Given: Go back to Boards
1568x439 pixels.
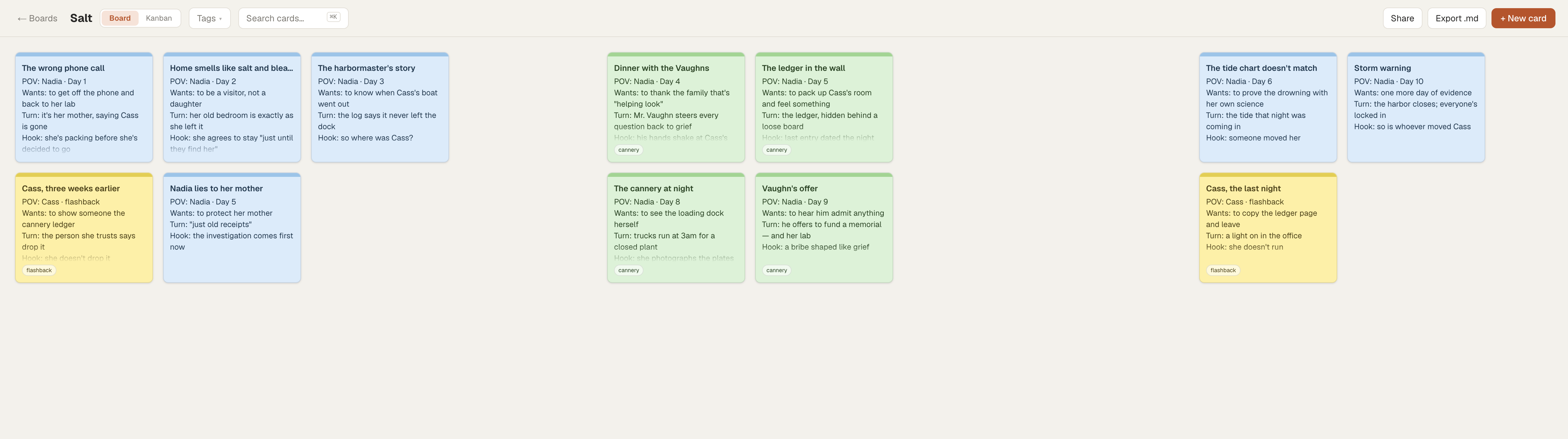Looking at the screenshot, I should tap(37, 18).
